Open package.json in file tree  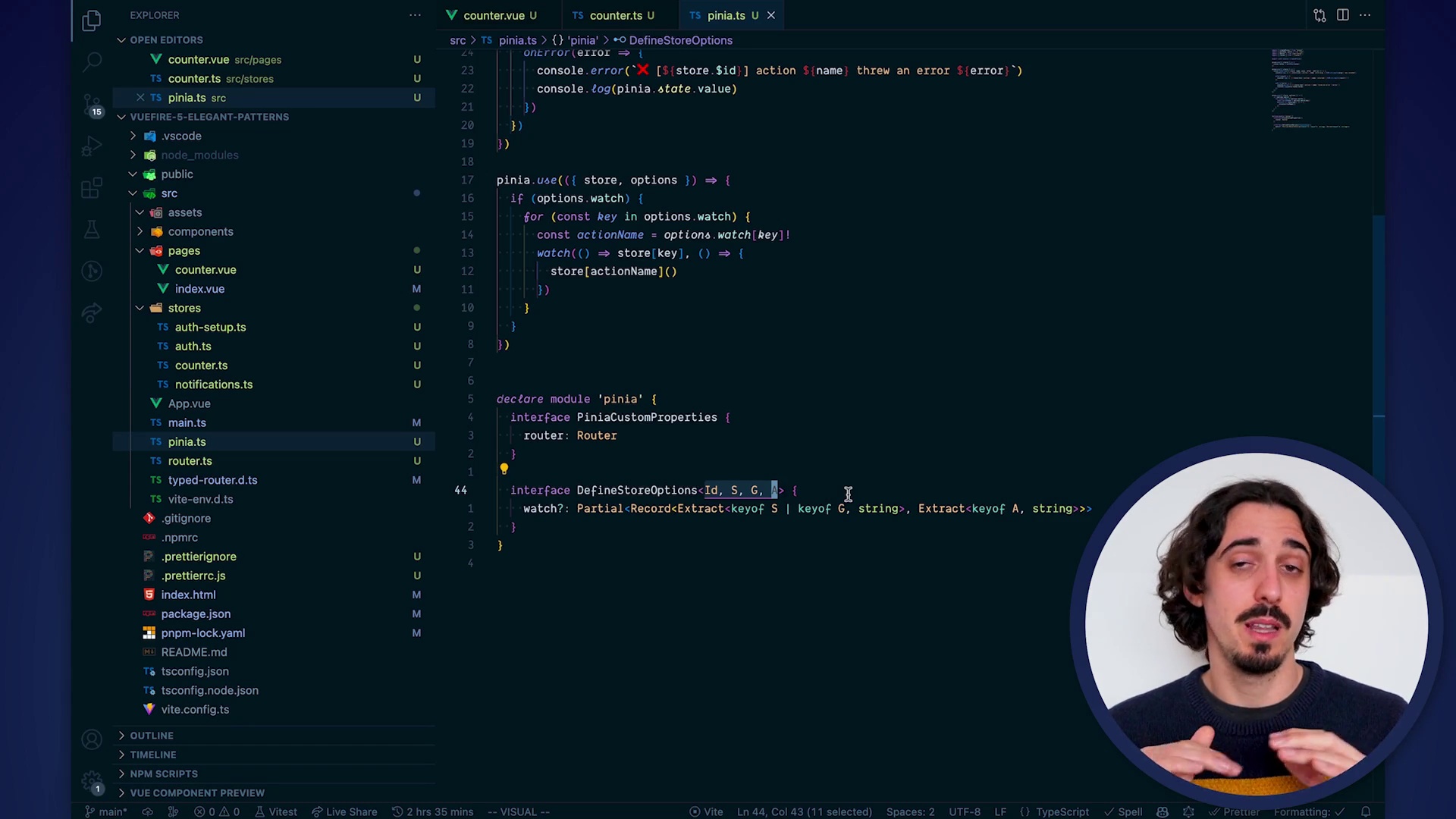[196, 613]
